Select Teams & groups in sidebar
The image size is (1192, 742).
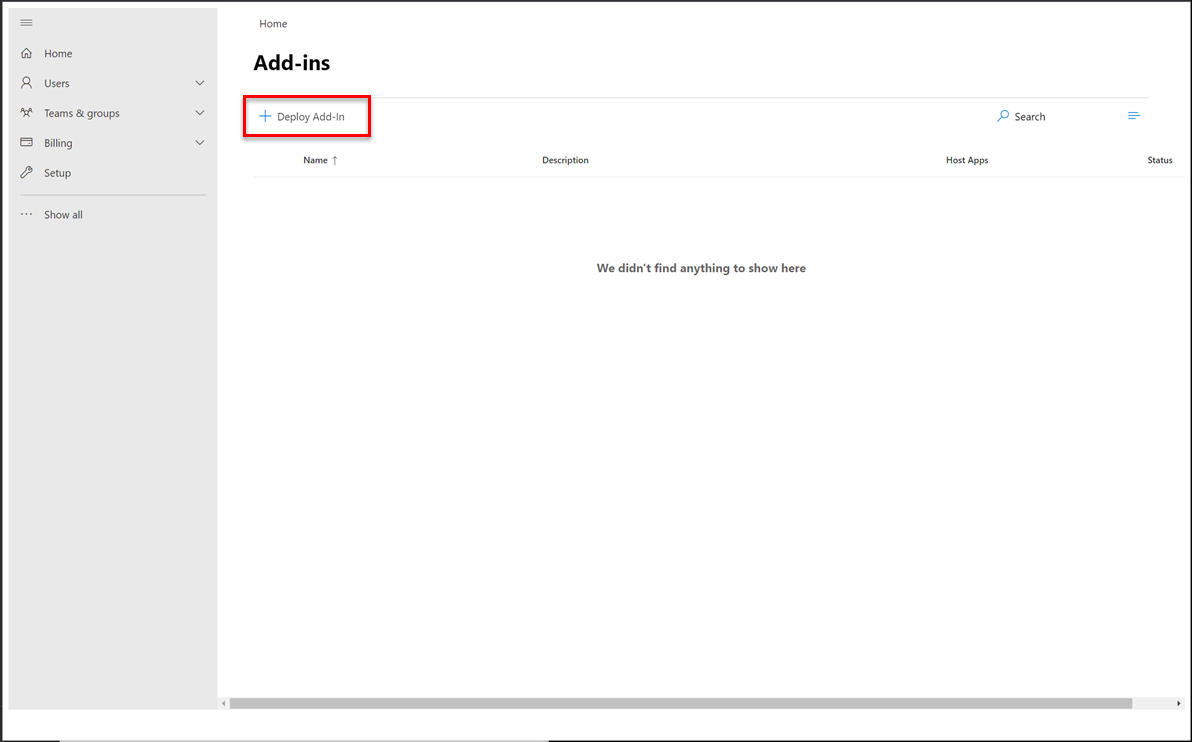point(82,113)
